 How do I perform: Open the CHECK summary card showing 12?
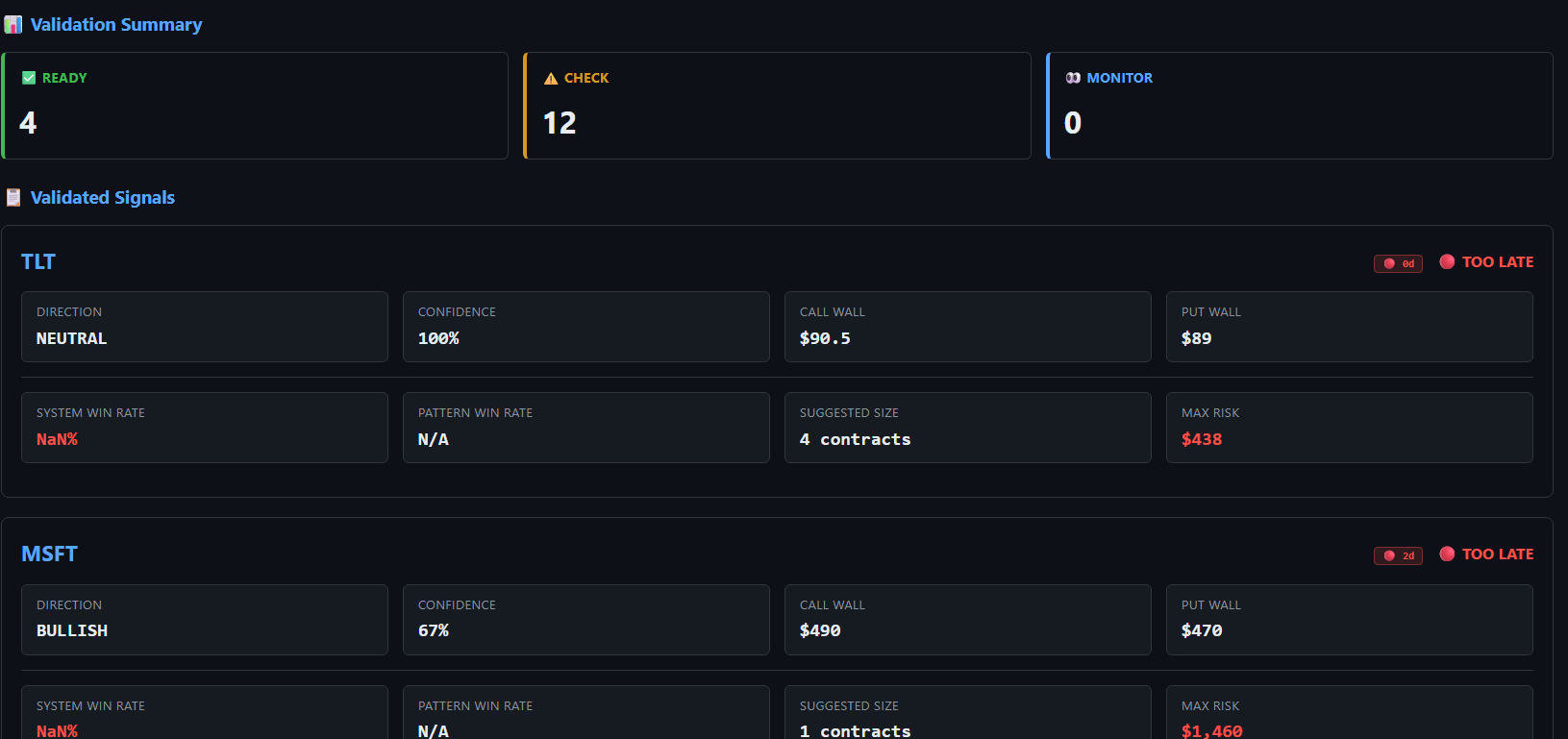tap(777, 106)
